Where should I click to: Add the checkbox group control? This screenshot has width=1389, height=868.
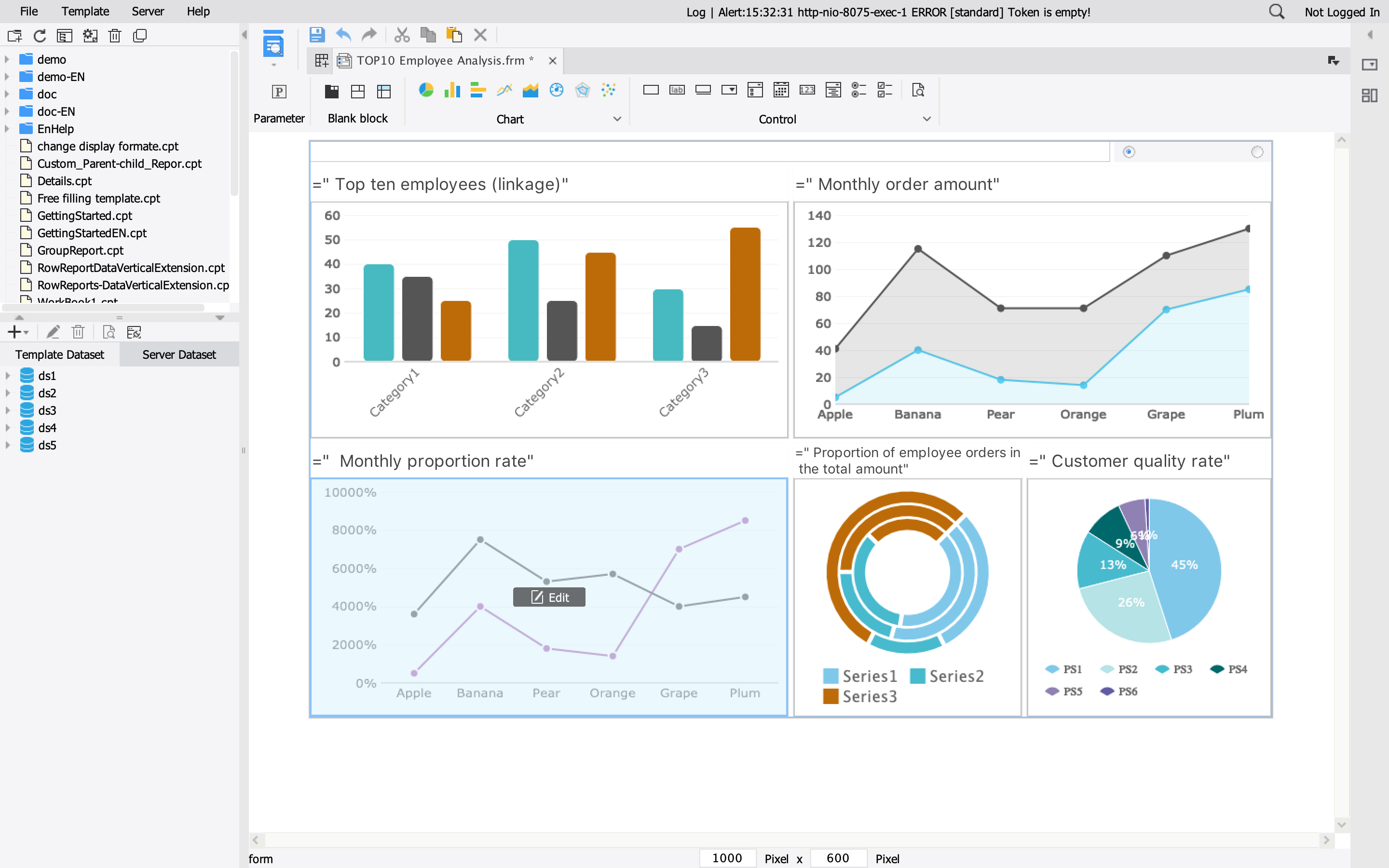click(885, 90)
